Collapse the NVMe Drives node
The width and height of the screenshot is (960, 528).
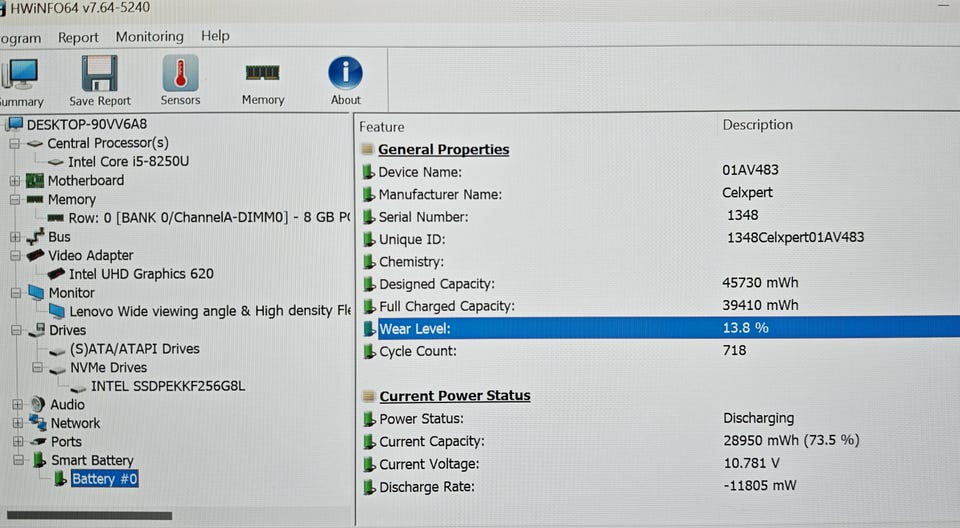[37, 368]
